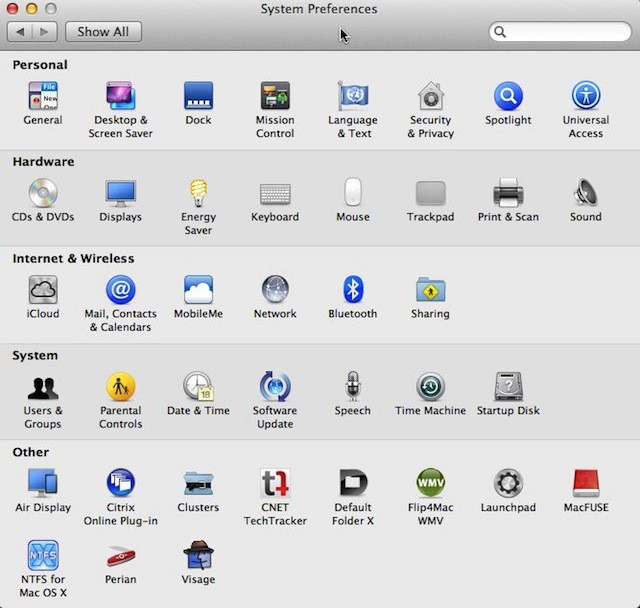The height and width of the screenshot is (608, 640).
Task: Click in the search field
Action: (566, 32)
